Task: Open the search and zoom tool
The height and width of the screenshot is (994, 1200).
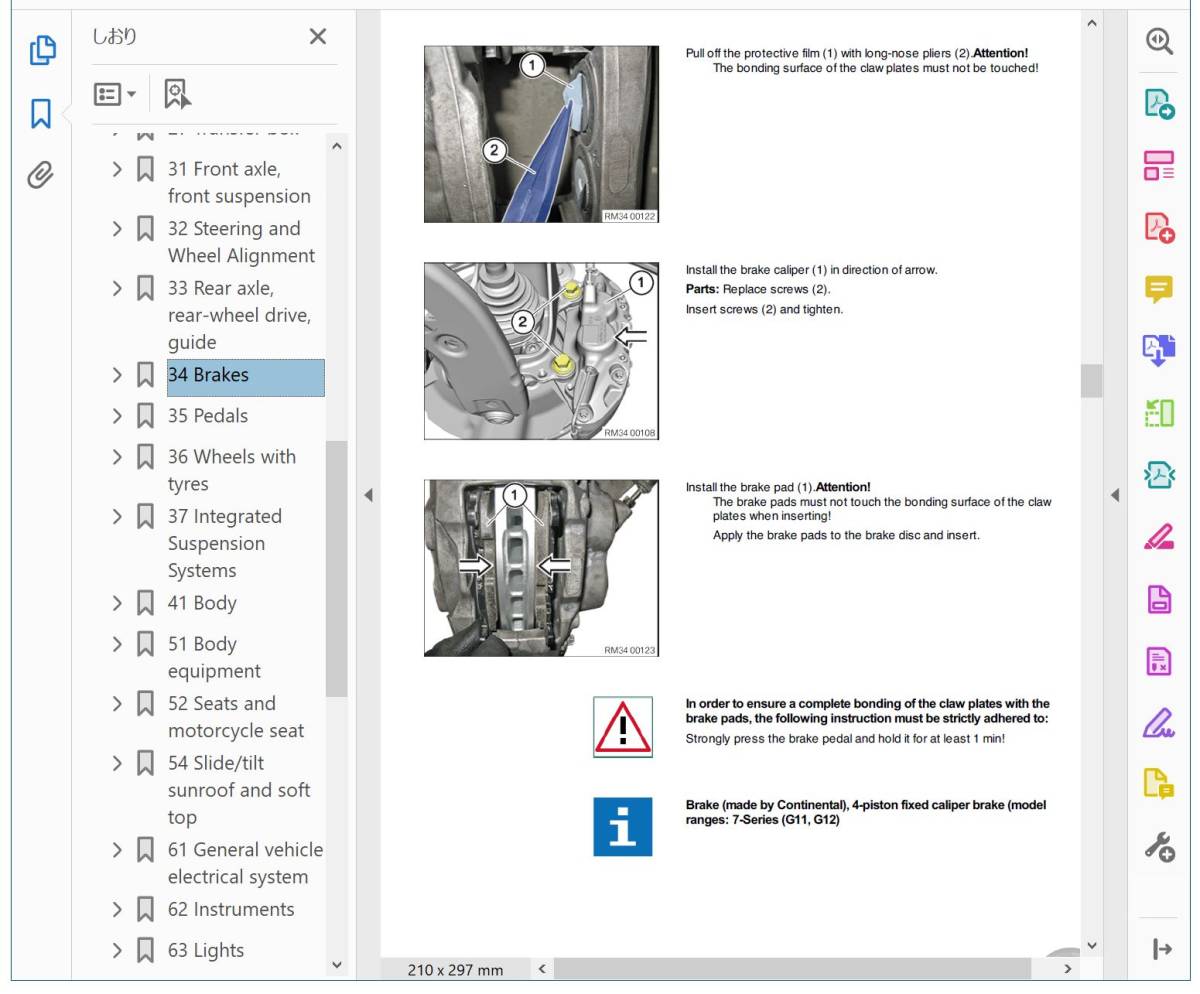Action: 1159,41
